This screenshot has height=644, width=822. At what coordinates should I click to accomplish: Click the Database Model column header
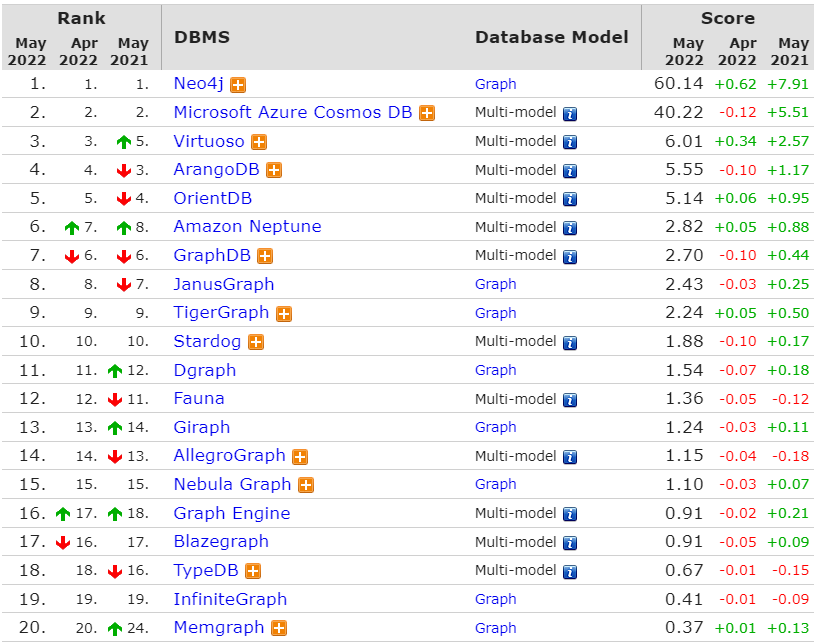pos(551,37)
